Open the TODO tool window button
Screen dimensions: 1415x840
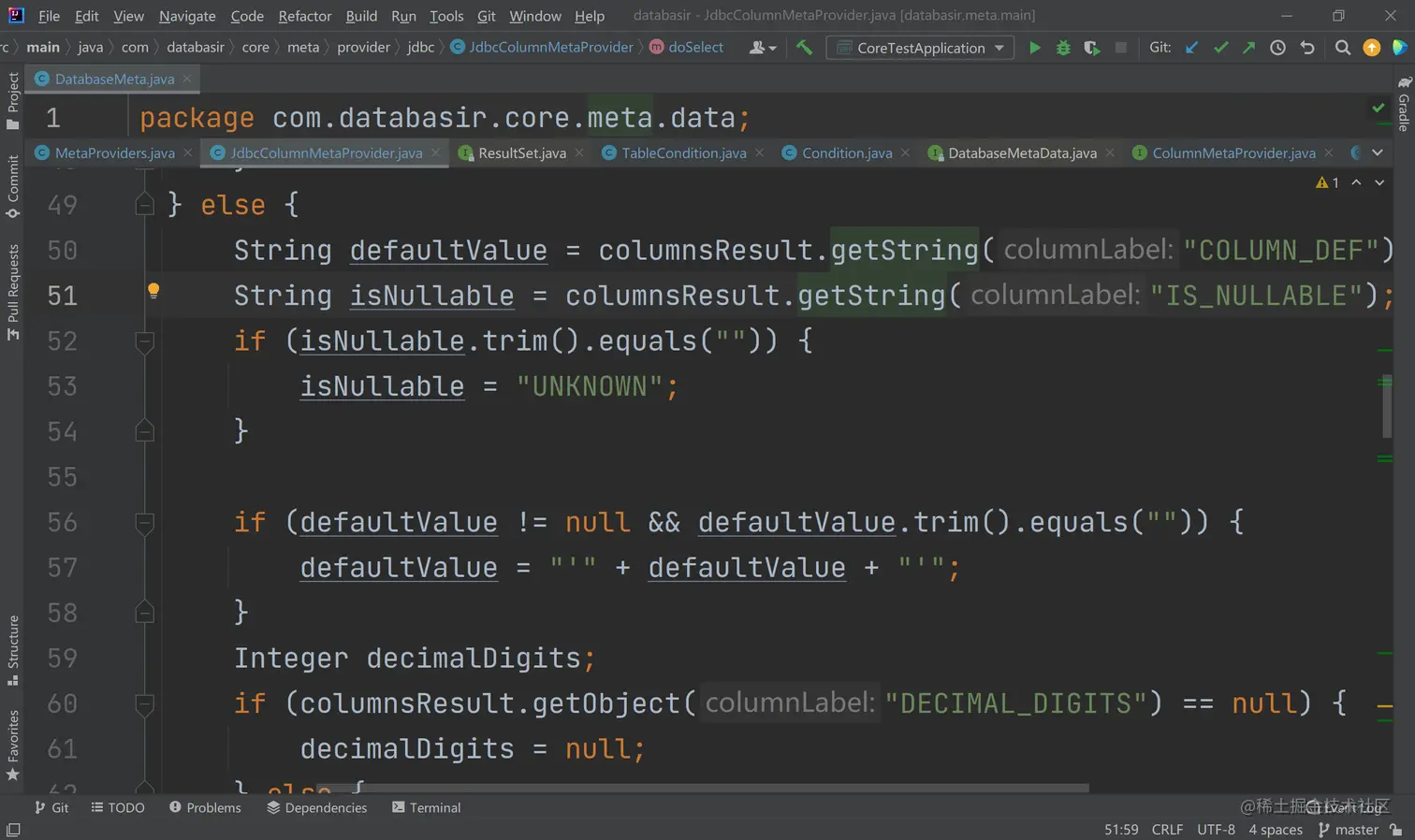point(118,807)
